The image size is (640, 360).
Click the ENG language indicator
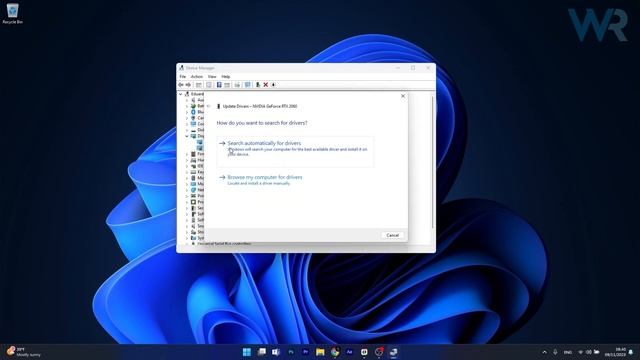(568, 352)
